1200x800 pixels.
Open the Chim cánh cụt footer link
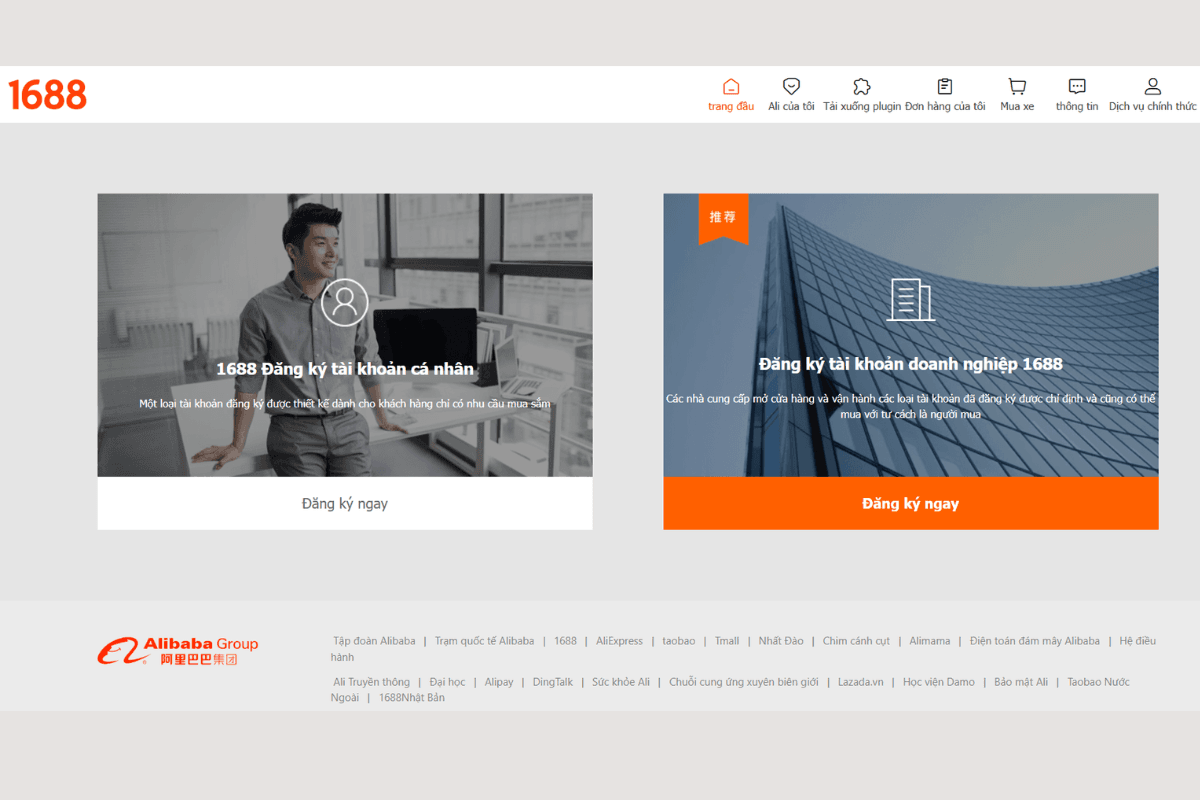tap(856, 641)
